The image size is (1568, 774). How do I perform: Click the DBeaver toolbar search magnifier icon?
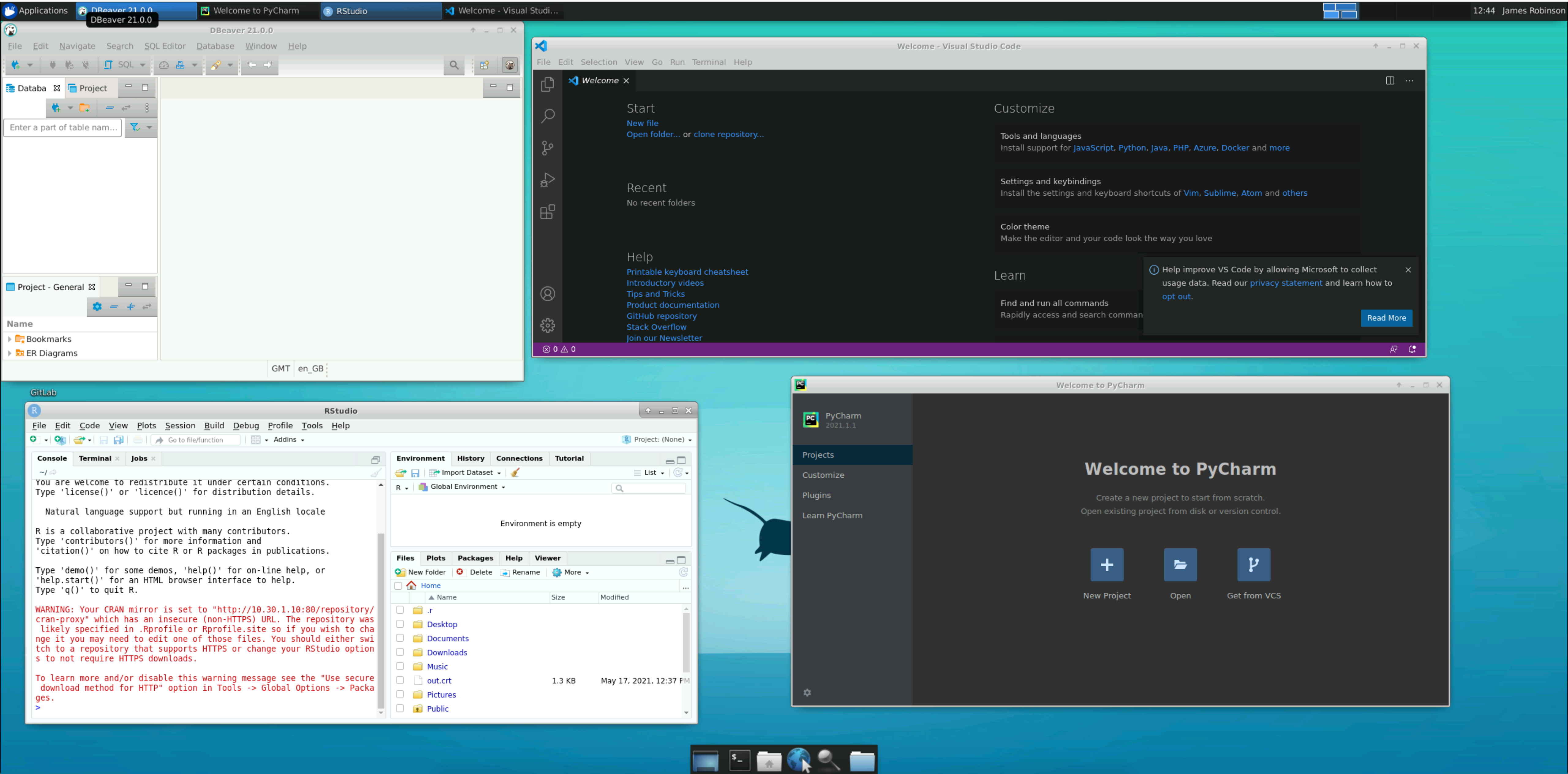(x=454, y=65)
